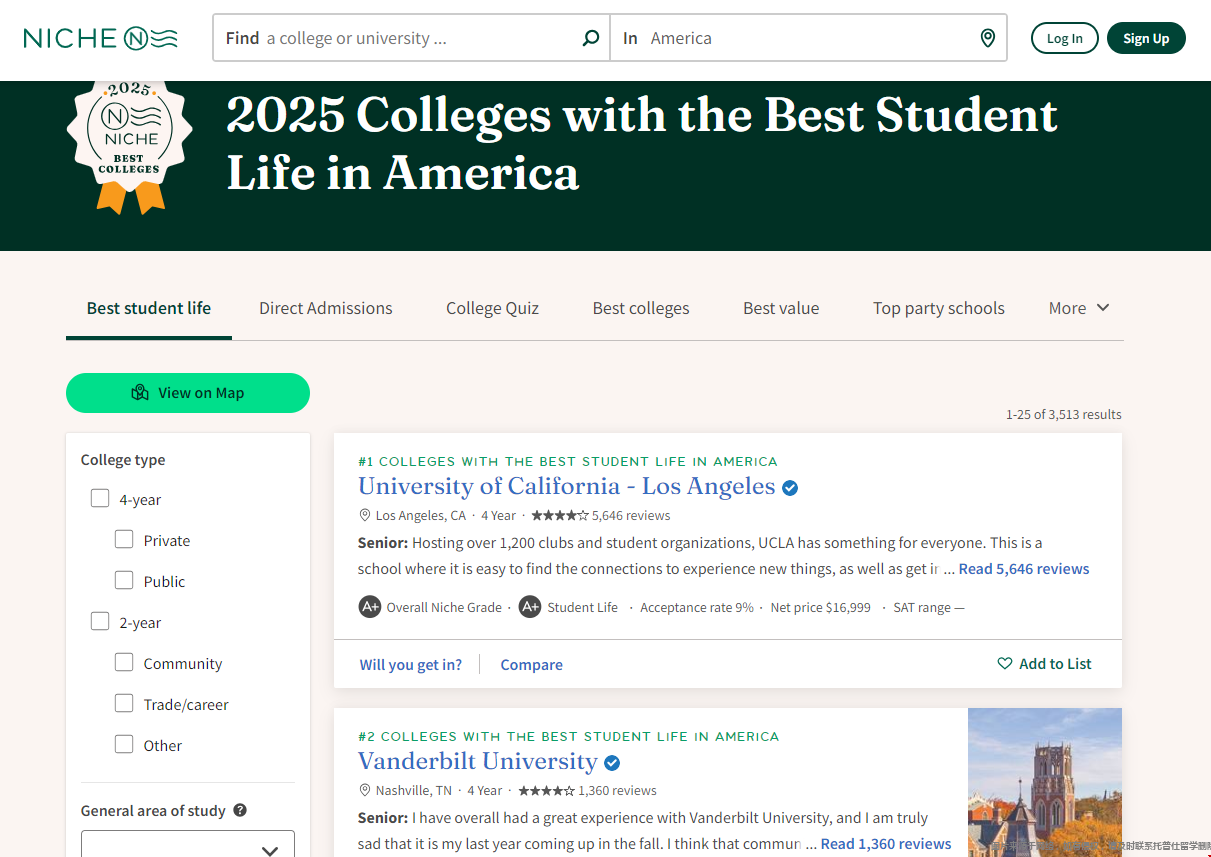Click the Nashville, TN location pin icon
1211x857 pixels.
(x=365, y=790)
